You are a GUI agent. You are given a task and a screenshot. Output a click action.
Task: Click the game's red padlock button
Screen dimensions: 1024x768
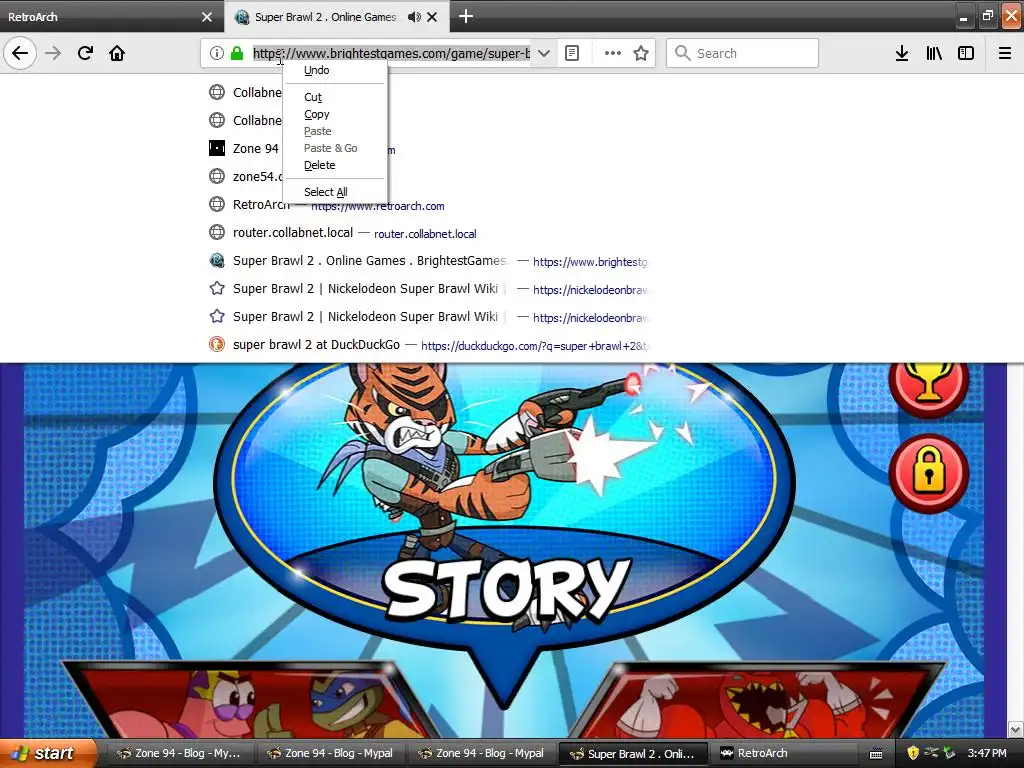click(928, 473)
